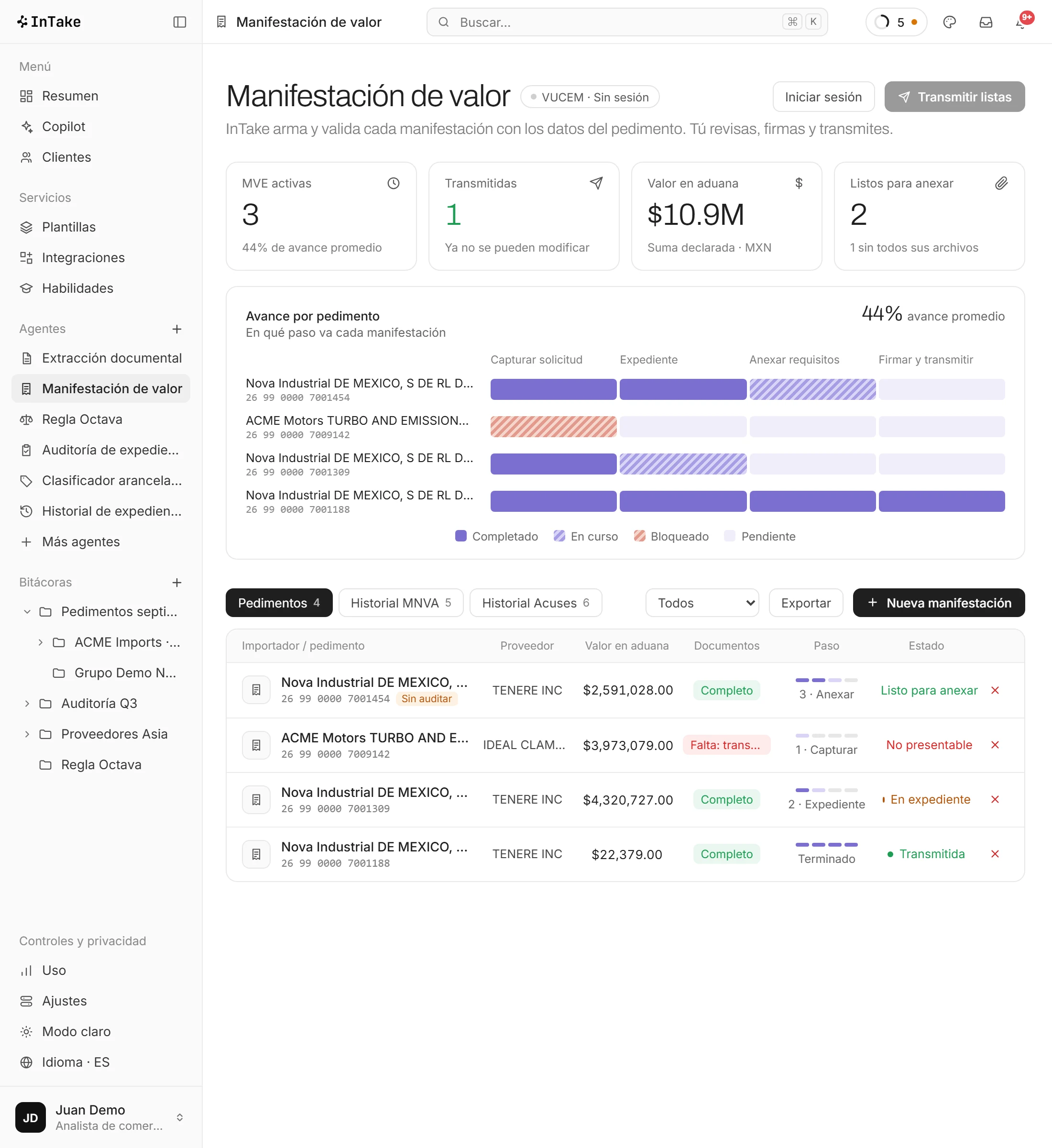Switch Idioma · ES language setting
Image resolution: width=1052 pixels, height=1148 pixels.
pos(101,1062)
